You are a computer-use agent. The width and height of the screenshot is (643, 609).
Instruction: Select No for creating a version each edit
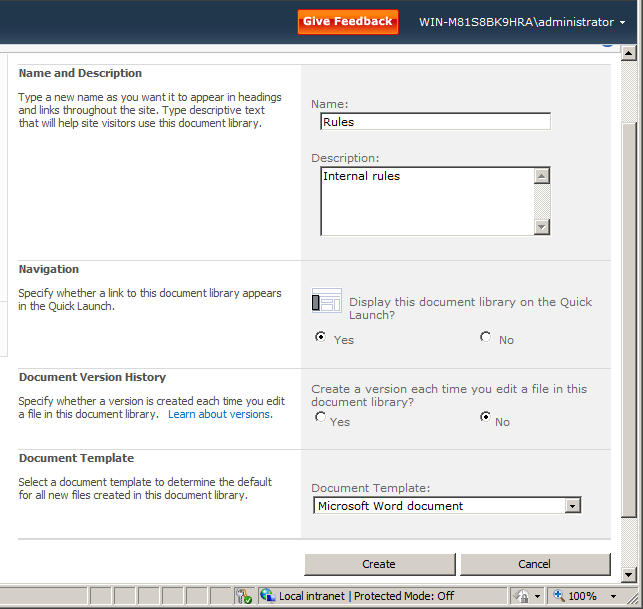pyautogui.click(x=486, y=417)
